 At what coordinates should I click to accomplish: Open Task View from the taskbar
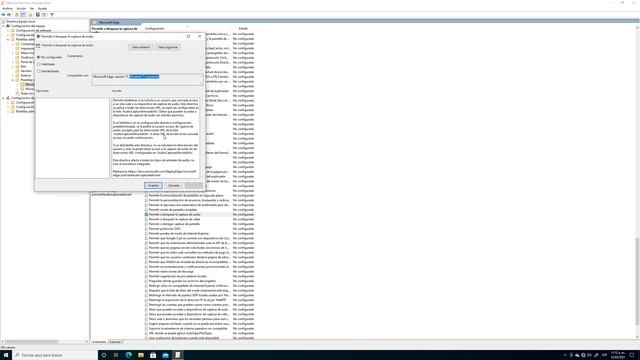click(116, 355)
